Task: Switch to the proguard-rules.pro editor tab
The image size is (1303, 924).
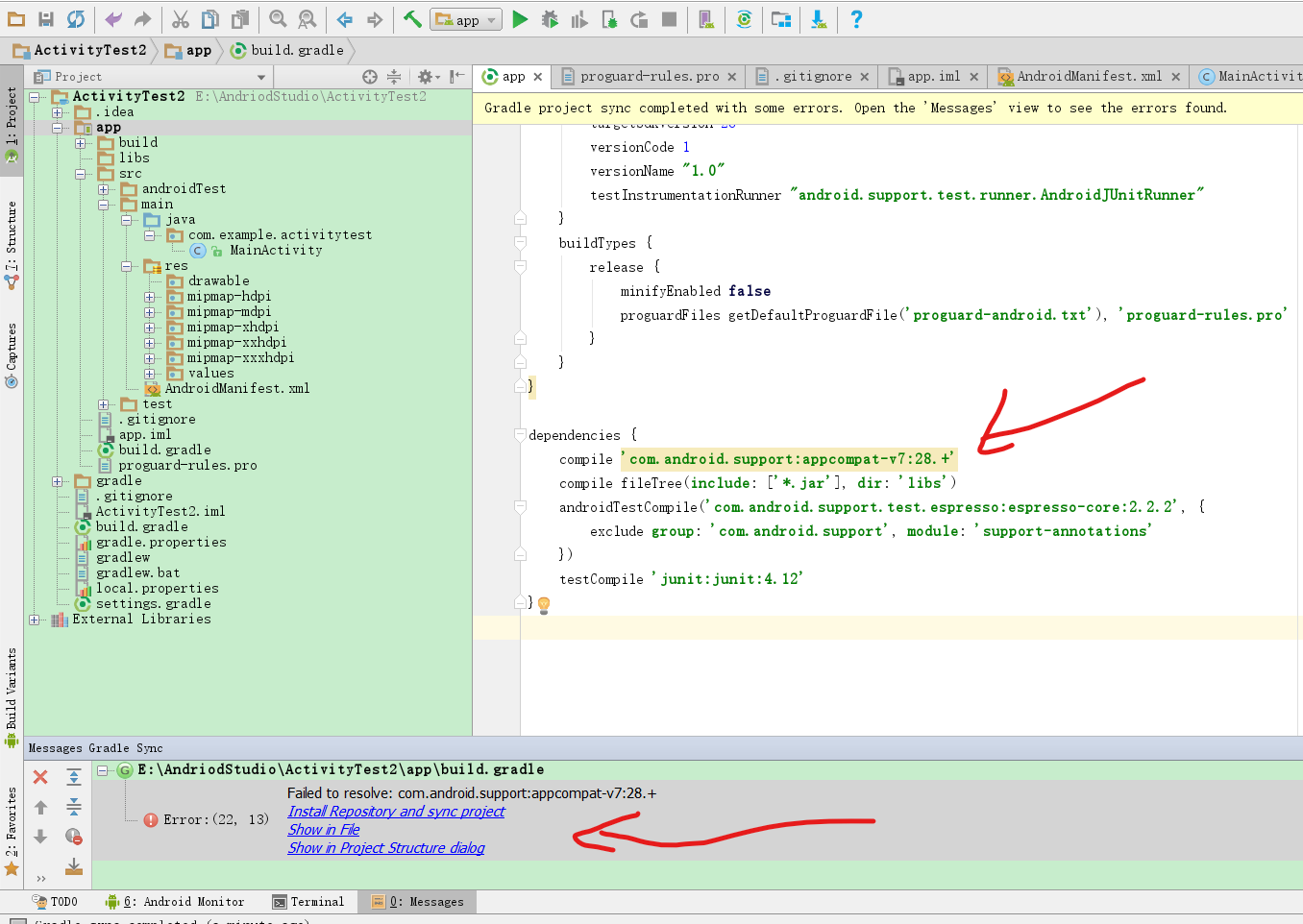Action: coord(650,76)
